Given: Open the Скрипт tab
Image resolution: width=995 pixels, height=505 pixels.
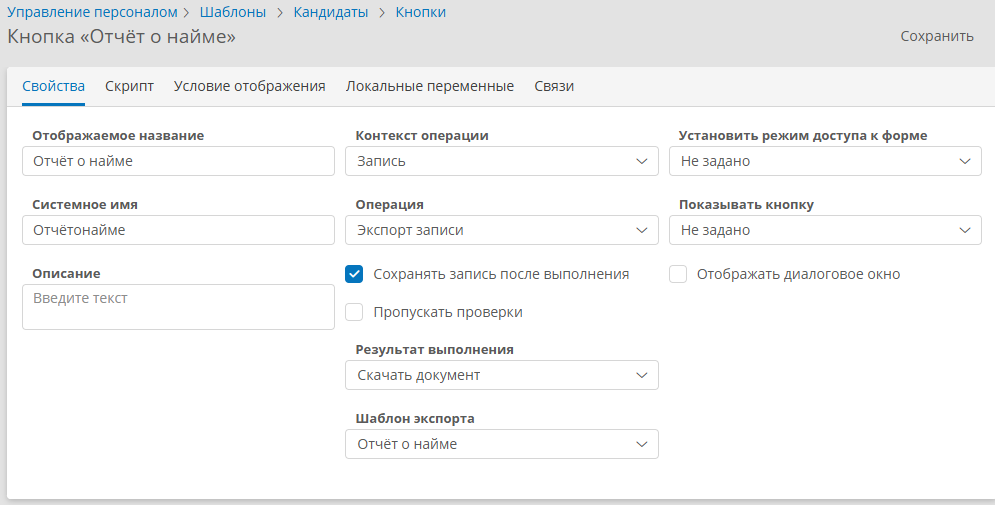Looking at the screenshot, I should pos(129,86).
